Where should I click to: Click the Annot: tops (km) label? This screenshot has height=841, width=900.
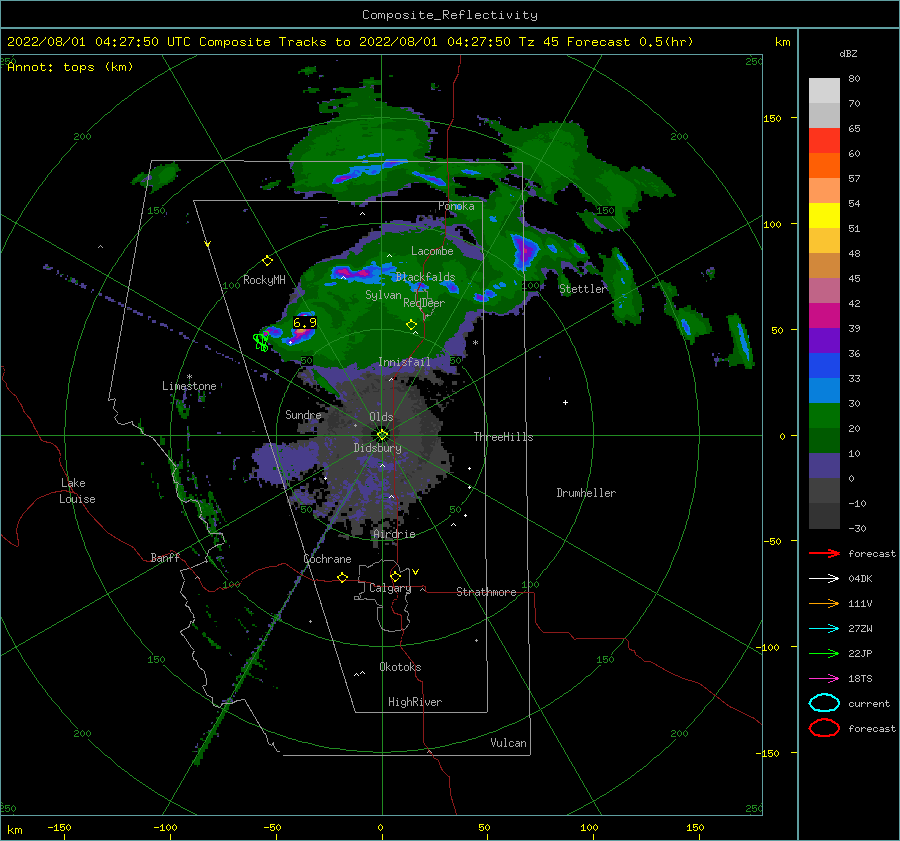click(70, 67)
